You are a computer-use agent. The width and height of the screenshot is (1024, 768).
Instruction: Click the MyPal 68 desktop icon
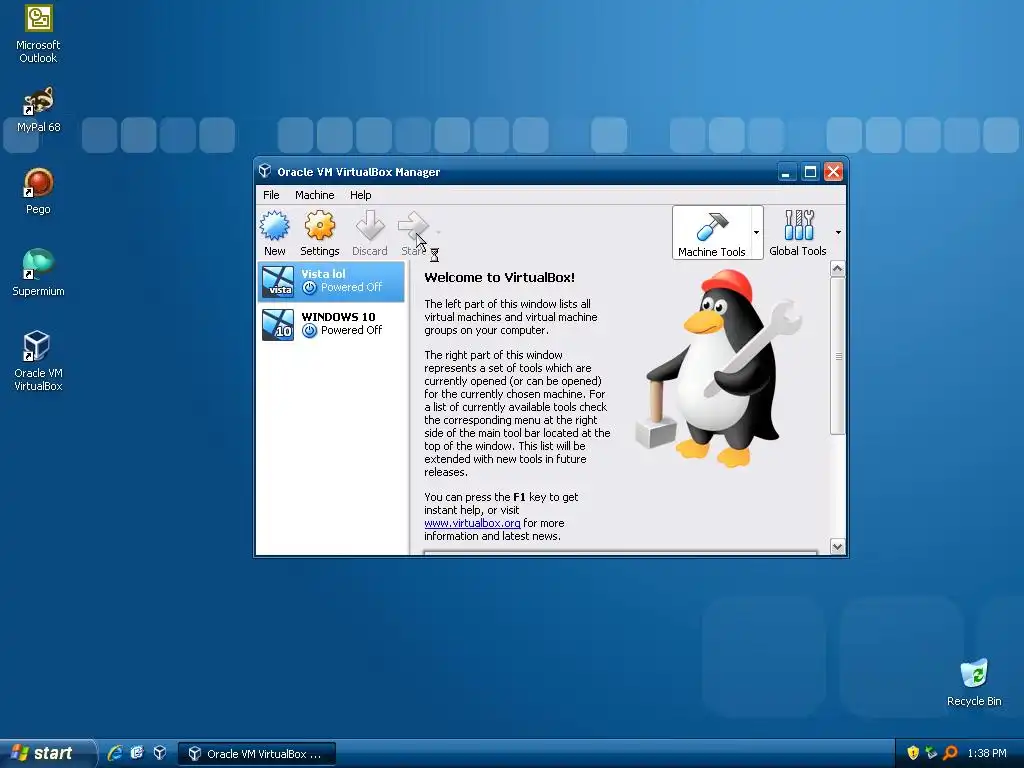38,109
